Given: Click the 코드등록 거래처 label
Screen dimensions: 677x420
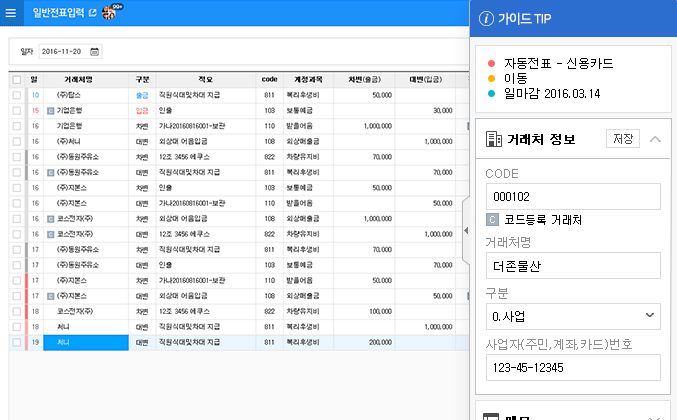Looking at the screenshot, I should coord(543,220).
